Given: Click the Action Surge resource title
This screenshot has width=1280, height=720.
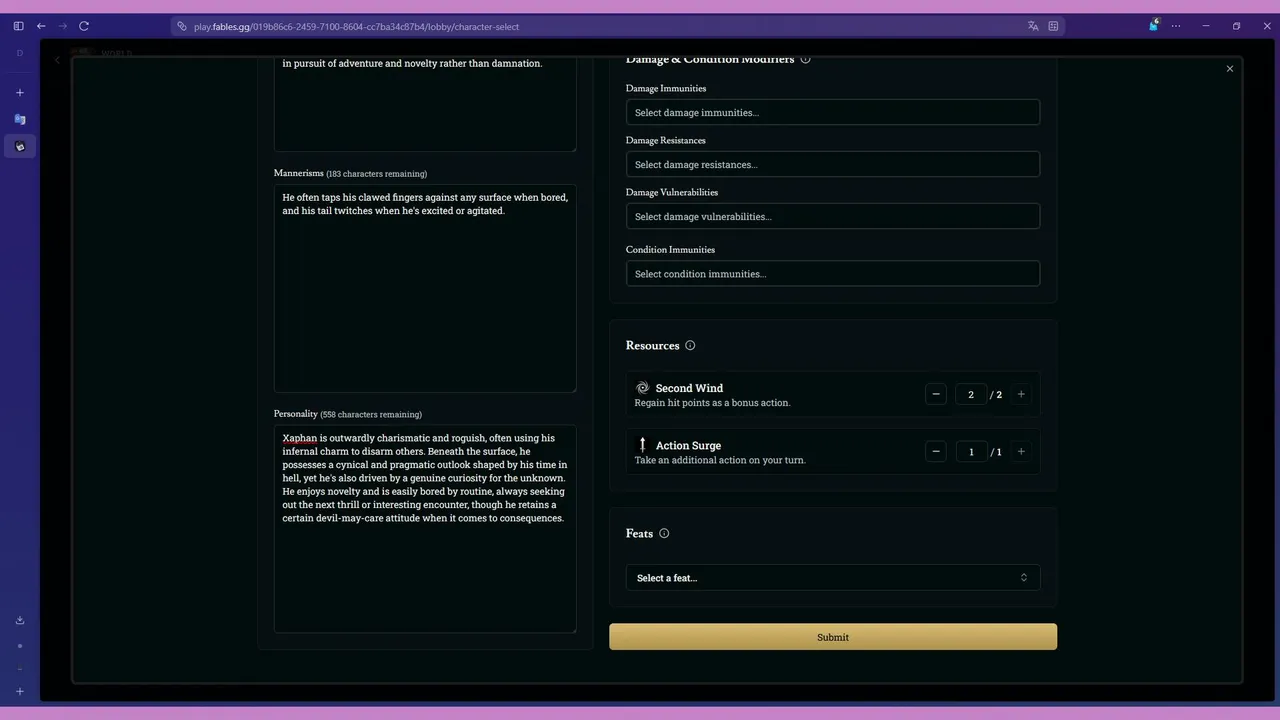Looking at the screenshot, I should point(688,445).
